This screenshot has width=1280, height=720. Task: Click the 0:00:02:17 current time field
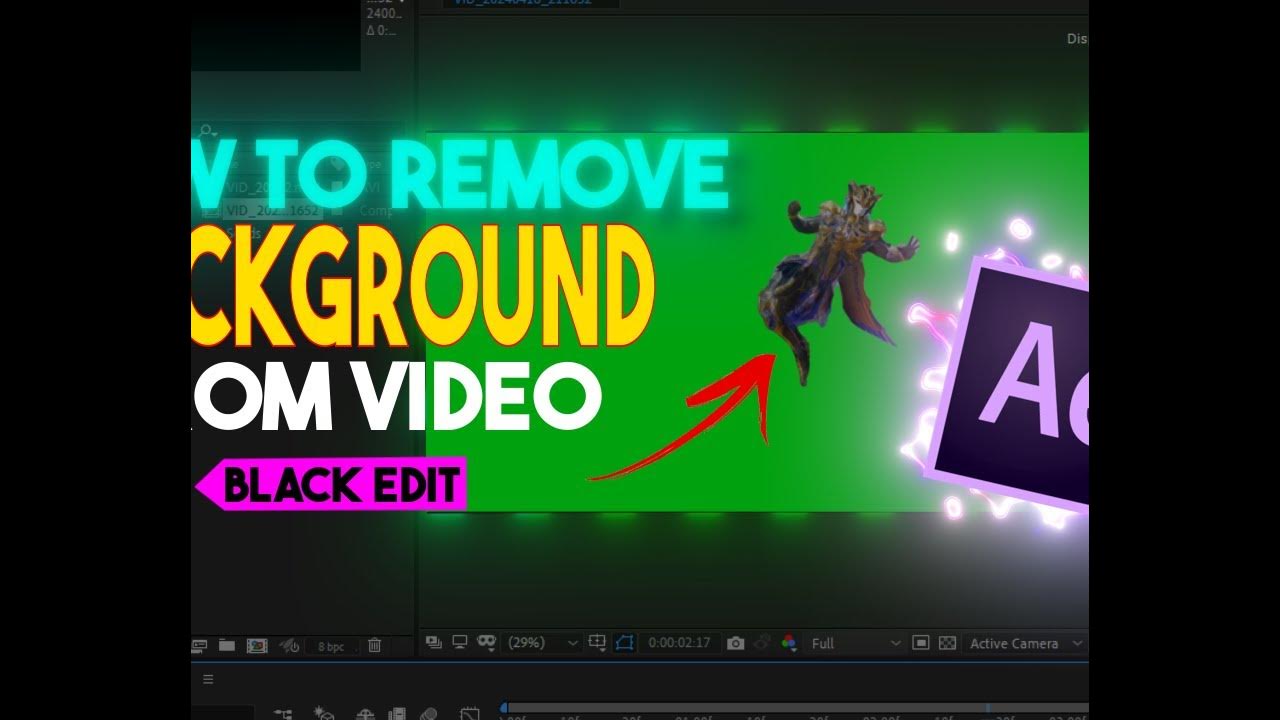click(x=679, y=643)
